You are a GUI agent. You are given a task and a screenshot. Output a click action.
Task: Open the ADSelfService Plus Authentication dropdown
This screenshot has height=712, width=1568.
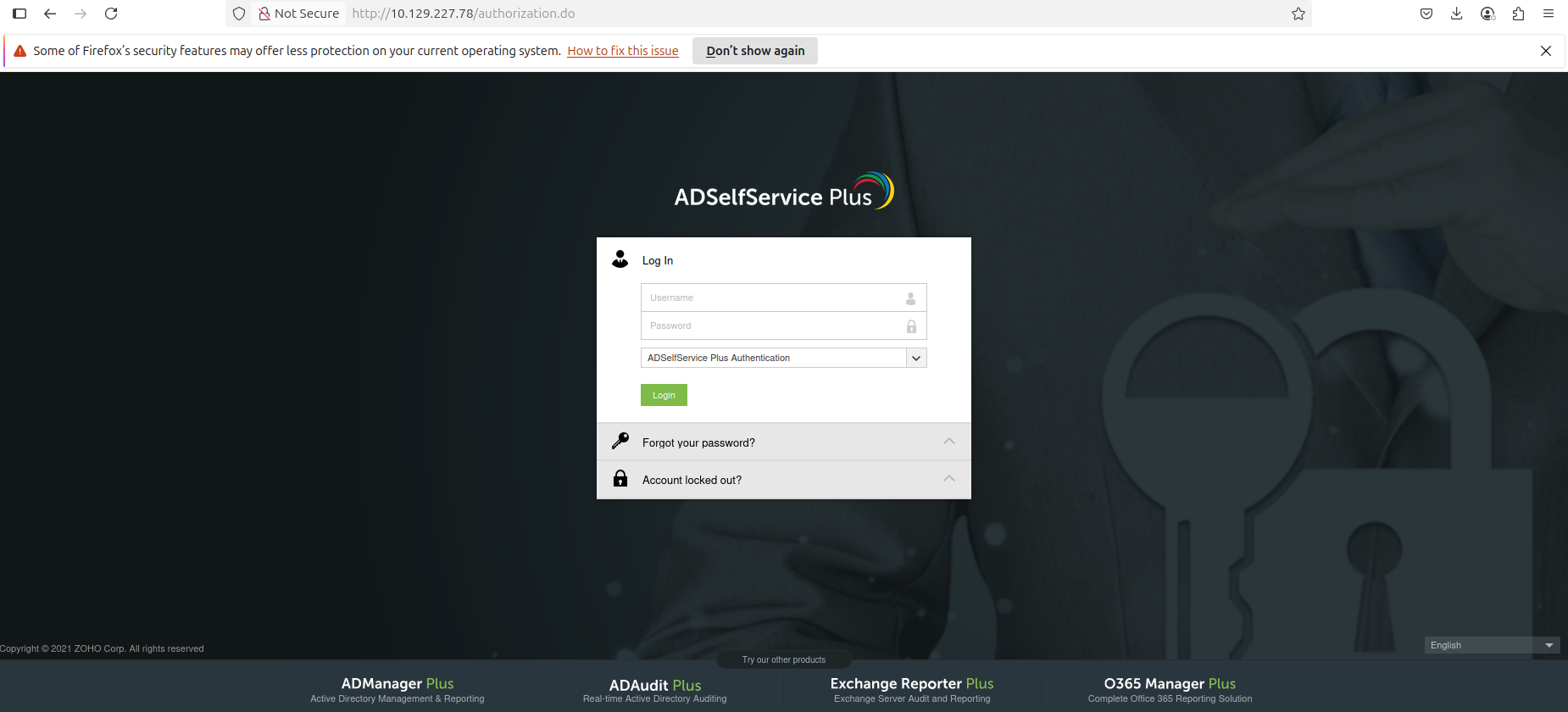coord(784,358)
